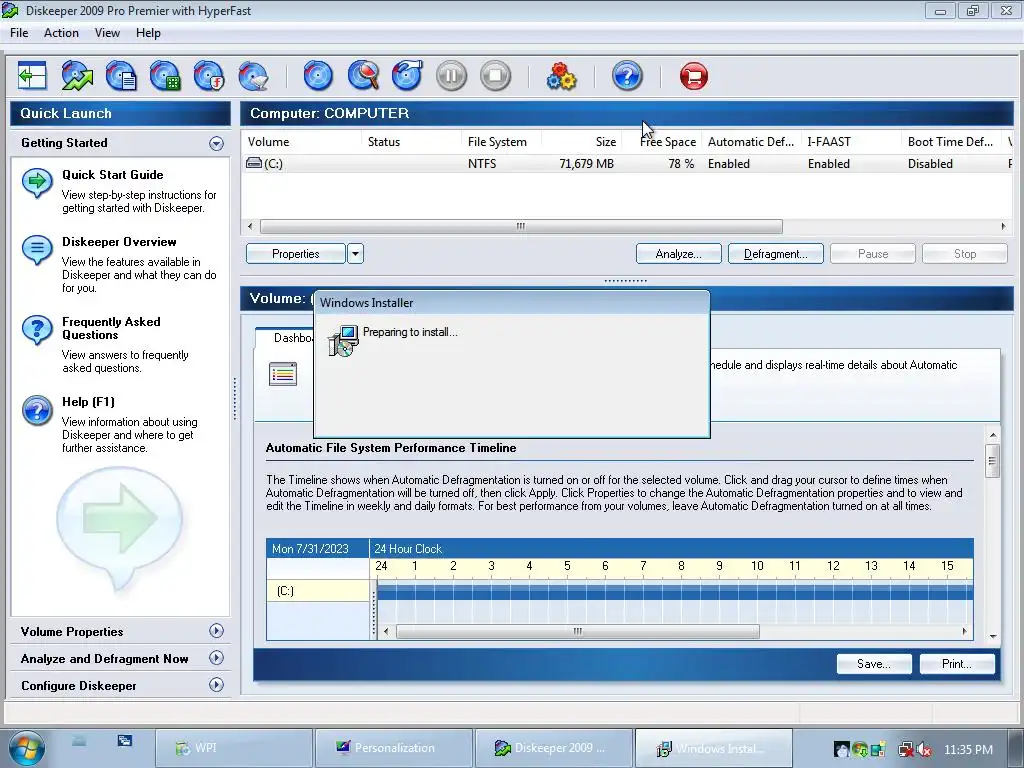Click the Diskeeper 2009 taskbar button
Screen dimensions: 1024x768
(554, 748)
